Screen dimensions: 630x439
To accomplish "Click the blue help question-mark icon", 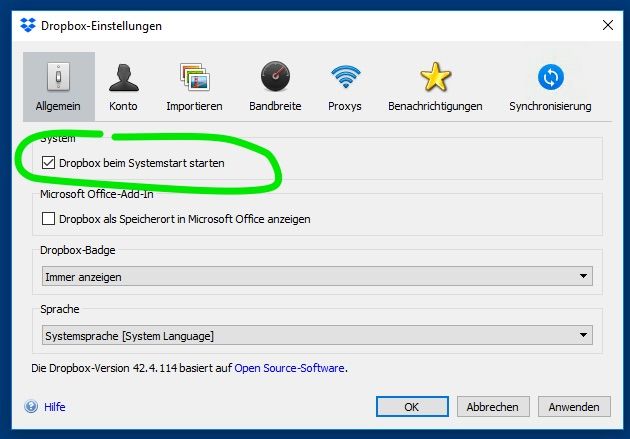I will 31,406.
